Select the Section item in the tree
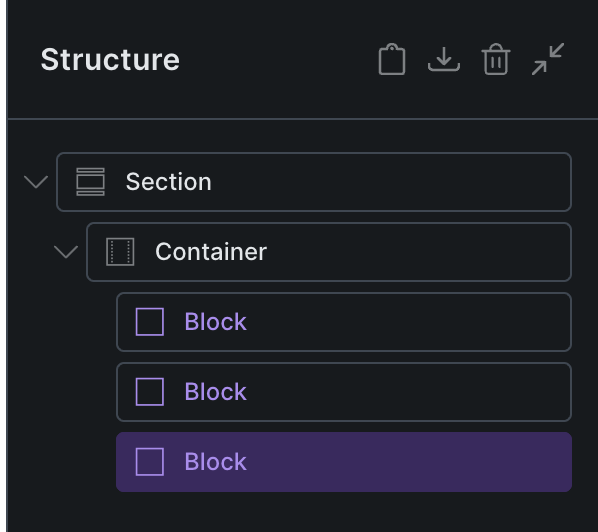Viewport: 598px width, 532px height. (x=314, y=182)
